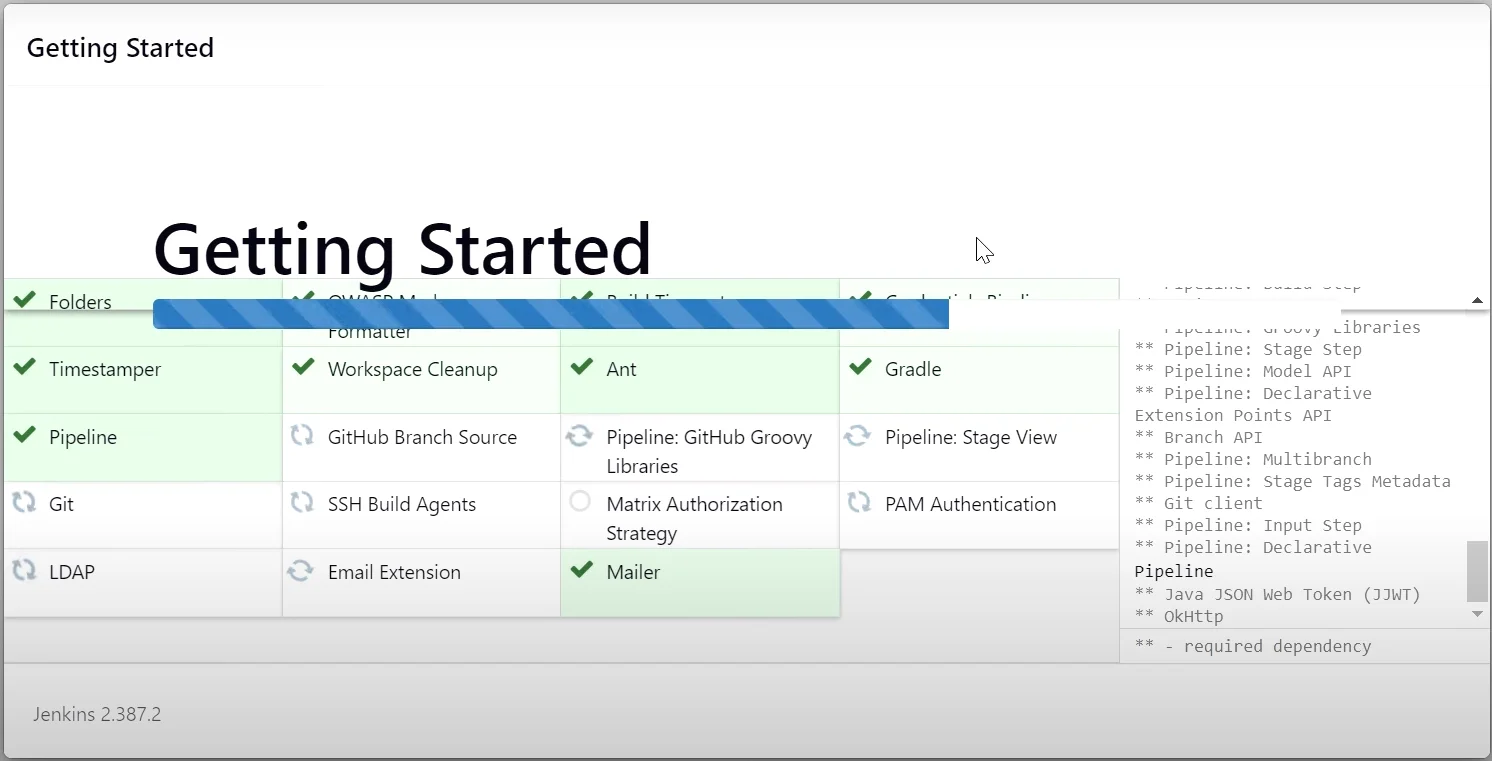
Task: Click the spinner icon for Pipeline: GitHub Groovy Libraries
Action: [579, 436]
